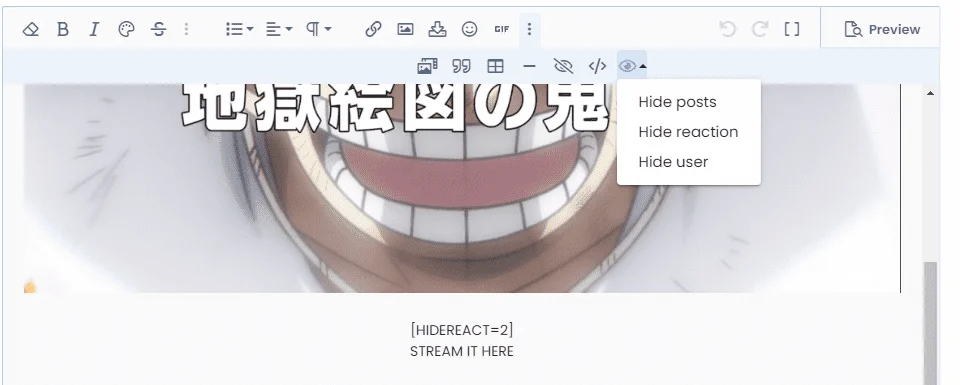Insert a spoiler with crossed eye icon
Viewport: 960px width, 385px height.
coord(563,66)
